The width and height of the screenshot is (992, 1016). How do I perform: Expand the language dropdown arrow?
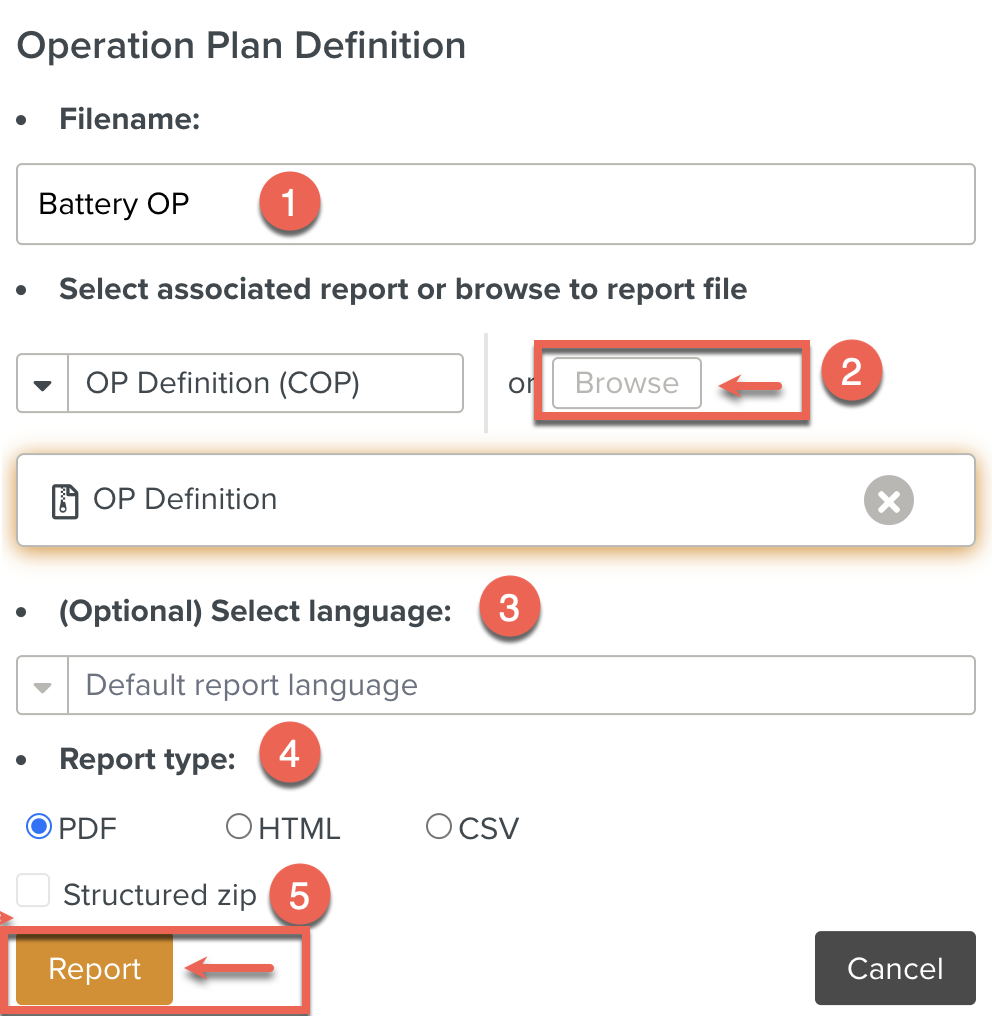point(42,686)
